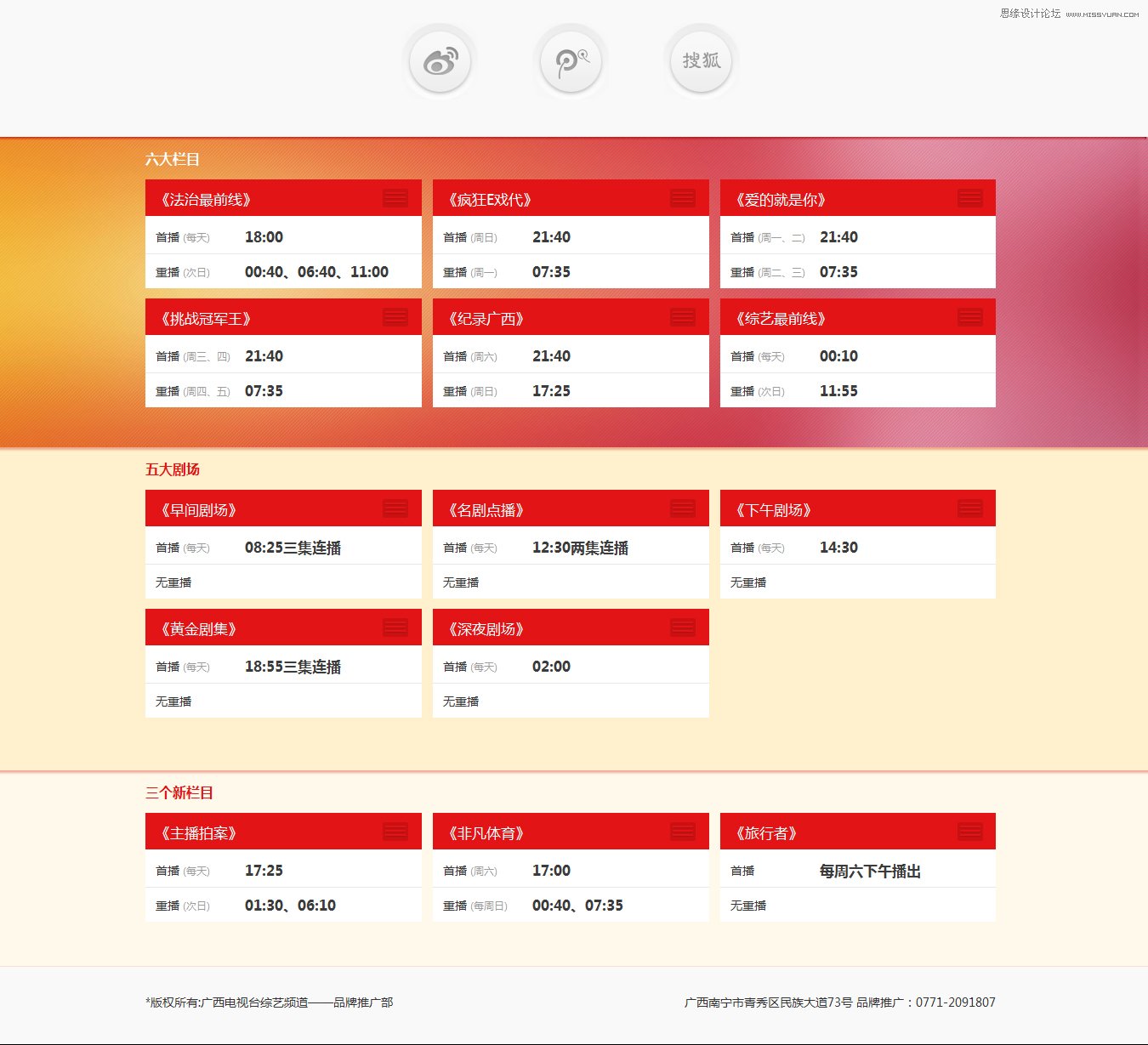Viewport: 1148px width, 1045px height.
Task: Select the 《名剧点播》 header title
Action: 486,510
